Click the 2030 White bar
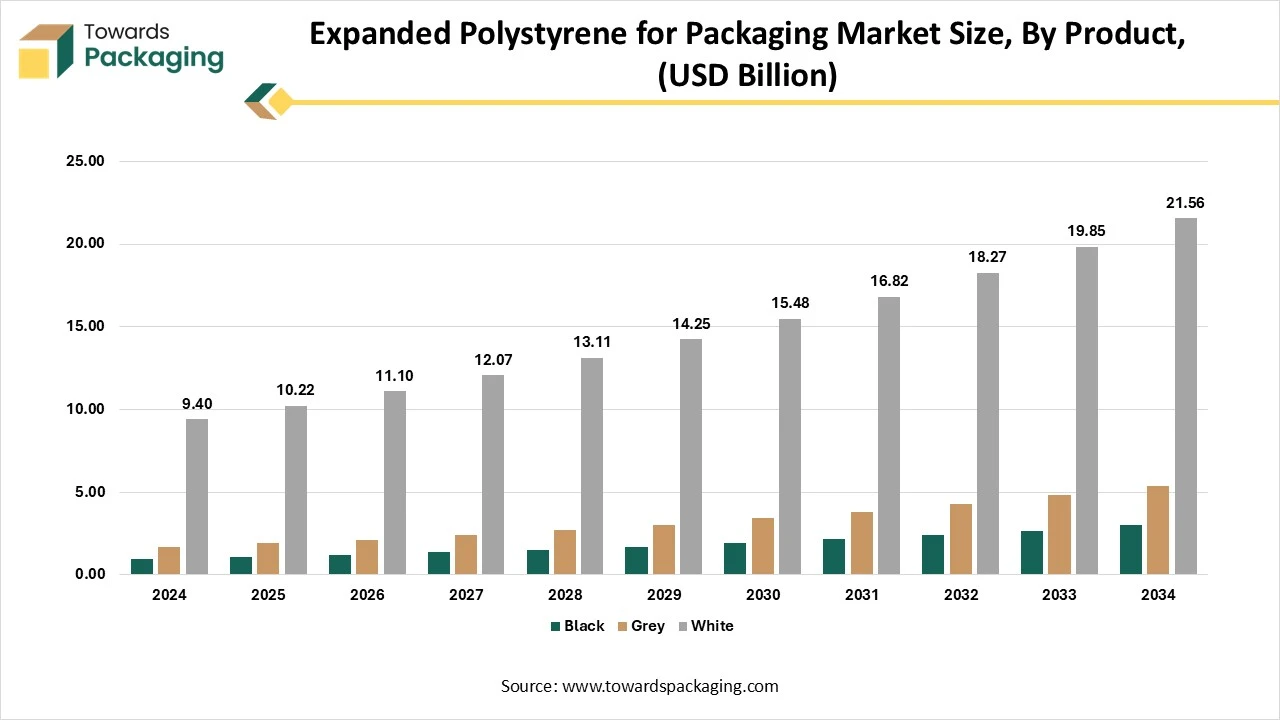Screen dimensions: 1280x720 tap(790, 446)
